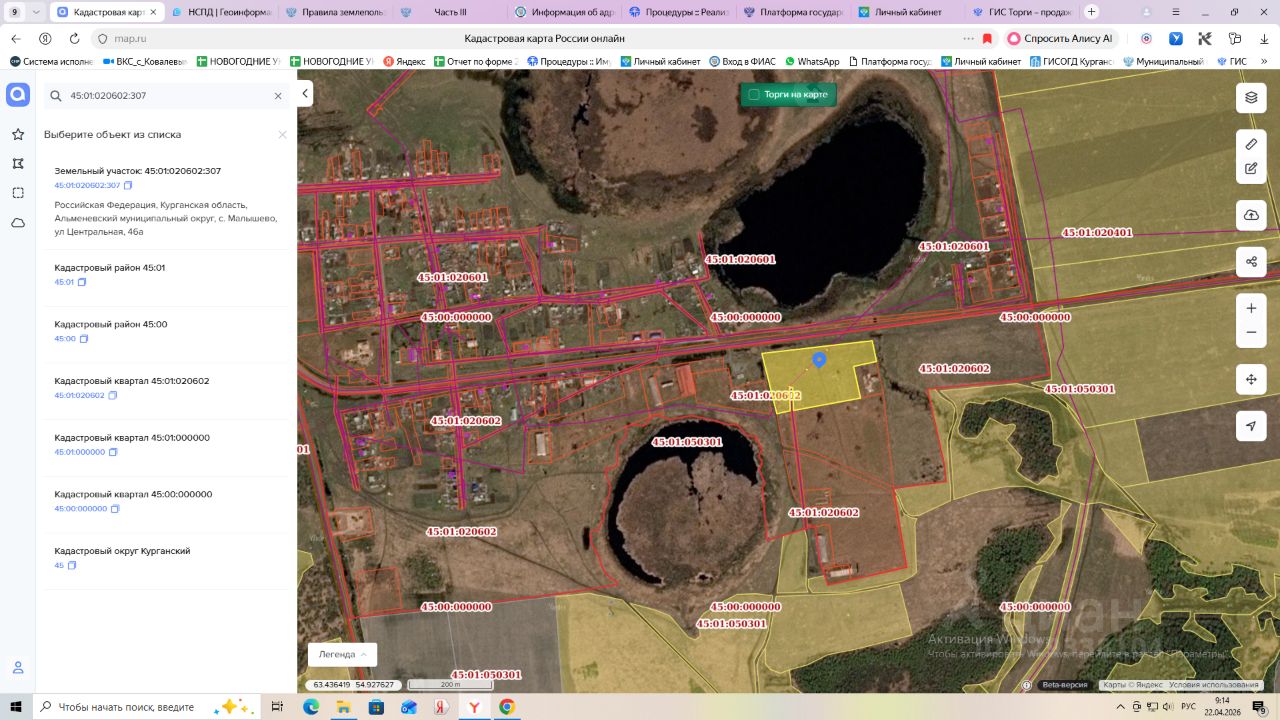
Task: Select 'Кадастровый округ Курганский' list item
Action: pyautogui.click(x=166, y=558)
